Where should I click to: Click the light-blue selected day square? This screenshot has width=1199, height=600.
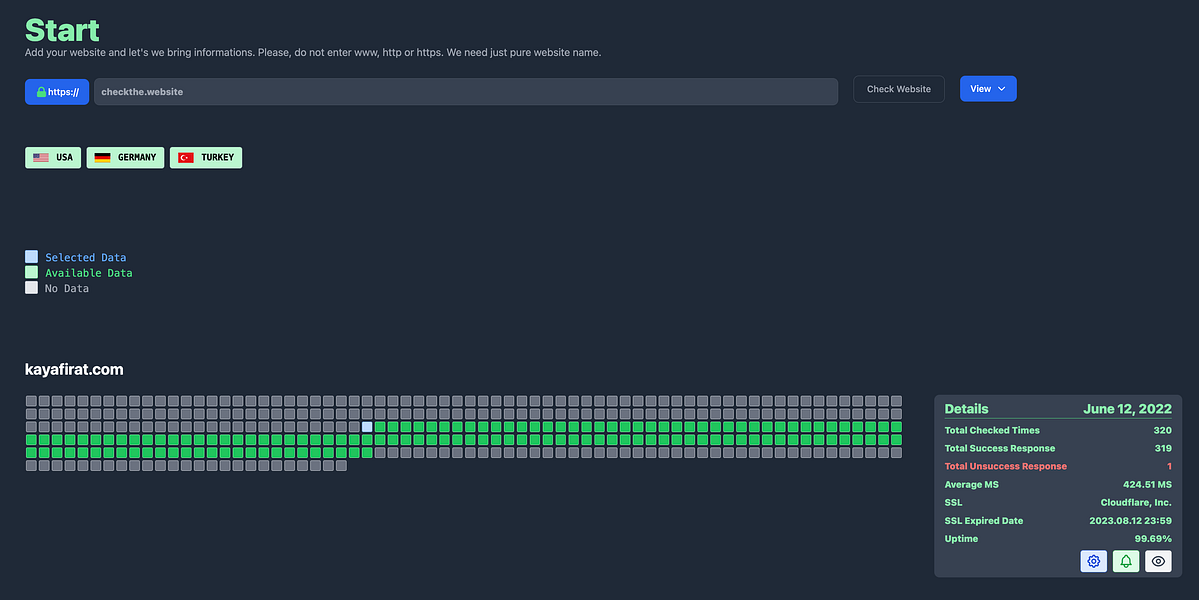coord(367,426)
